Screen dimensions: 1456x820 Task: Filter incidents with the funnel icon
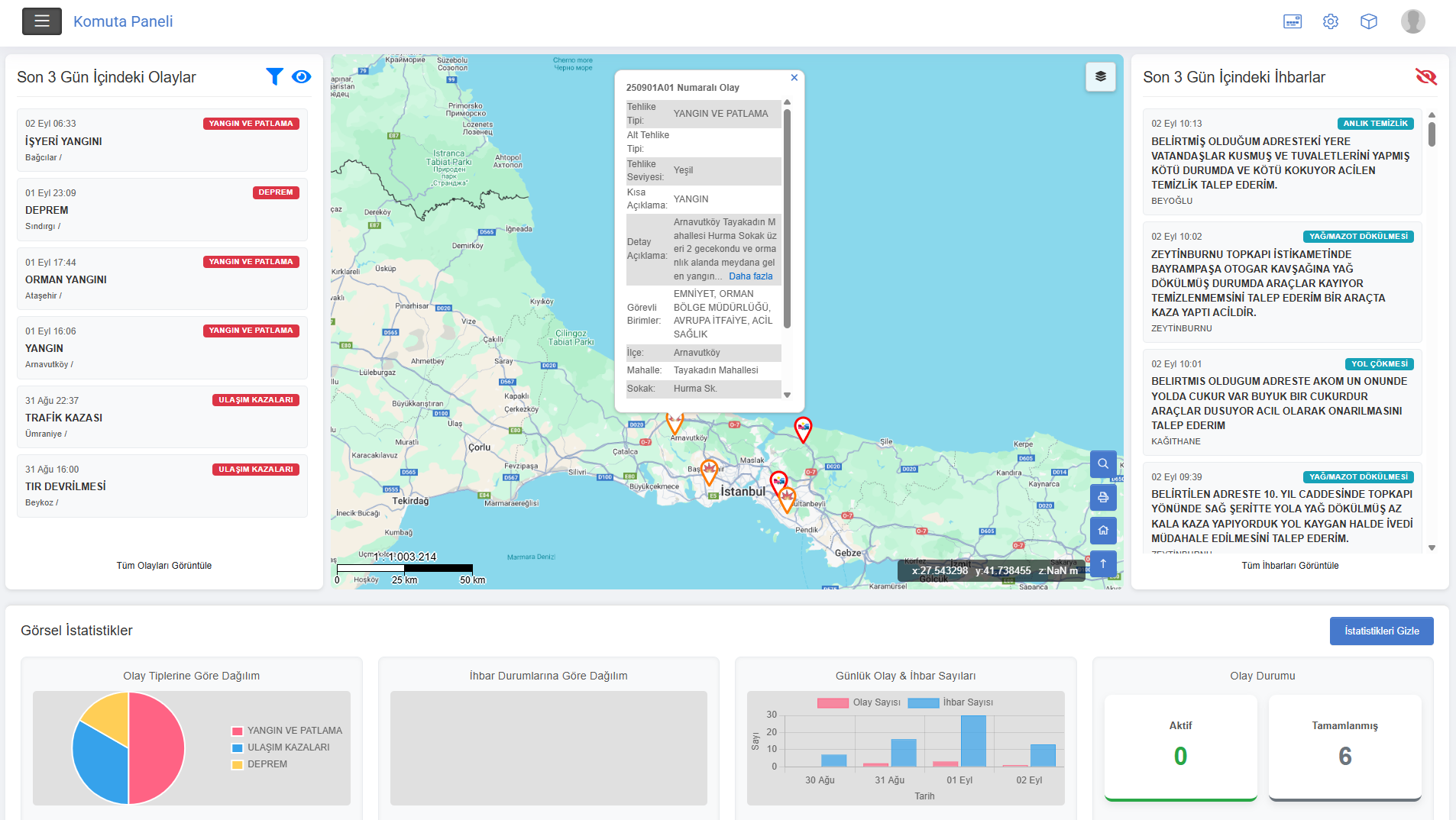pyautogui.click(x=274, y=76)
